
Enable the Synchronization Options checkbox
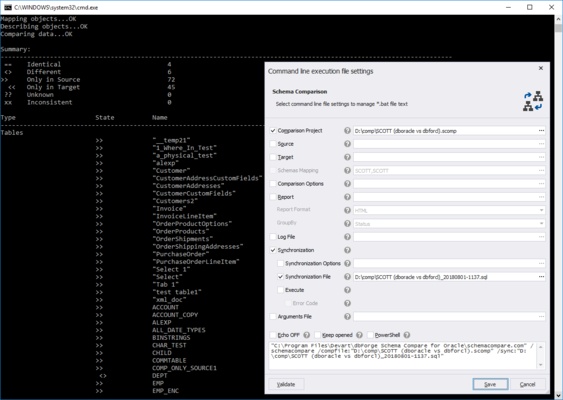click(280, 263)
